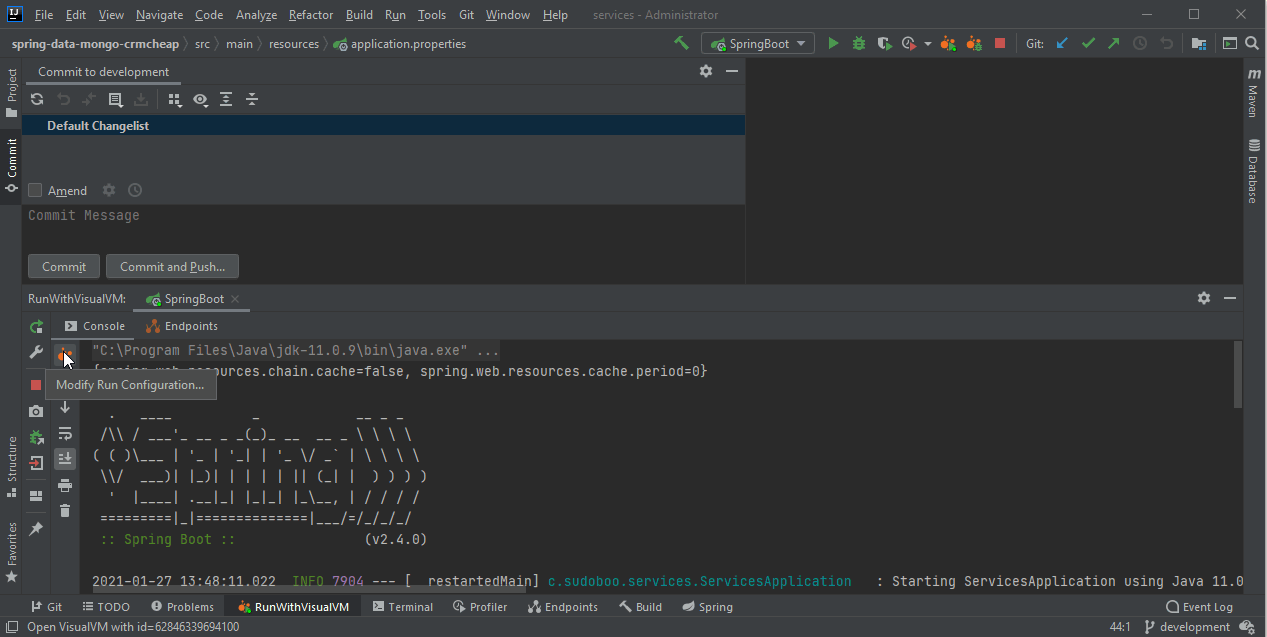The height and width of the screenshot is (637, 1267).
Task: Toggle soft-wrap in console
Action: point(65,433)
